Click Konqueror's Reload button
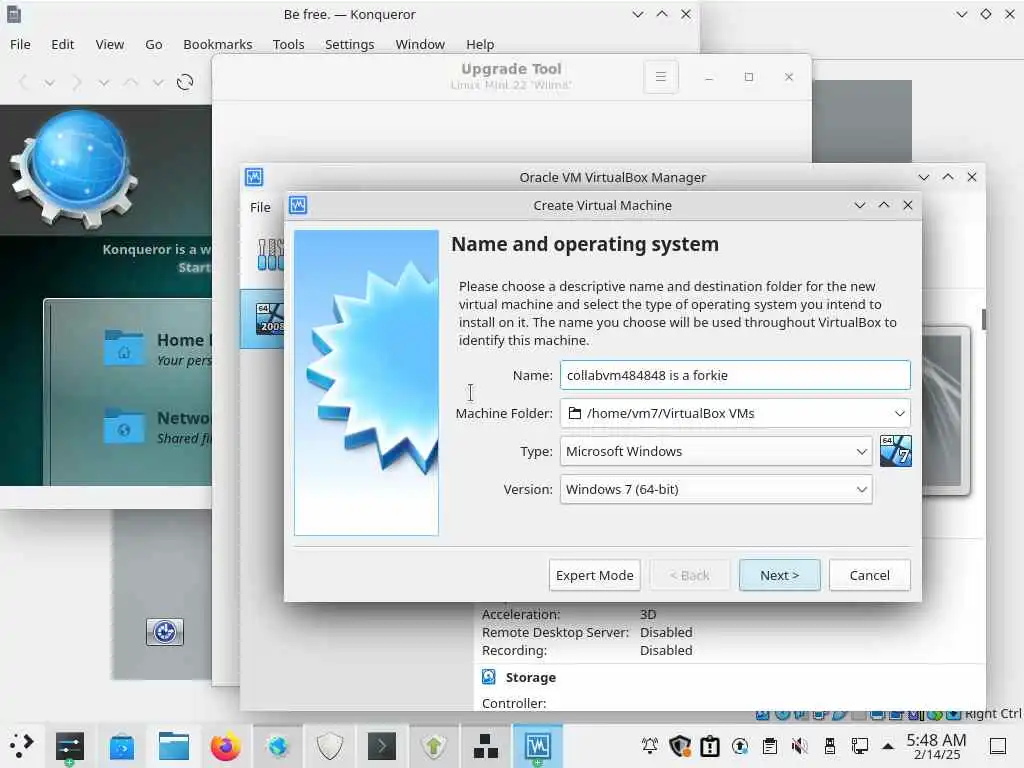Viewport: 1024px width, 768px height. pyautogui.click(x=185, y=82)
